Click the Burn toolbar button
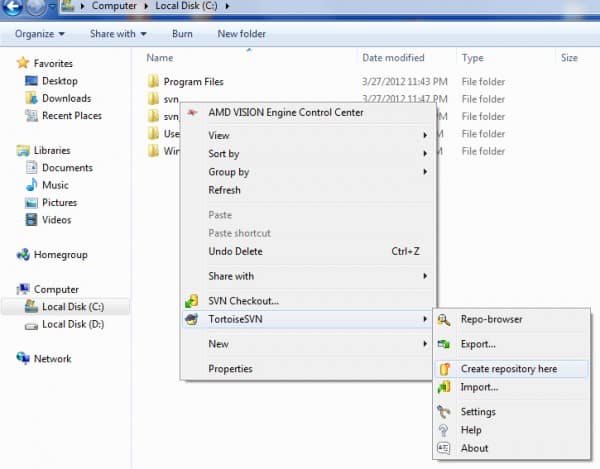This screenshot has width=600, height=469. [182, 34]
